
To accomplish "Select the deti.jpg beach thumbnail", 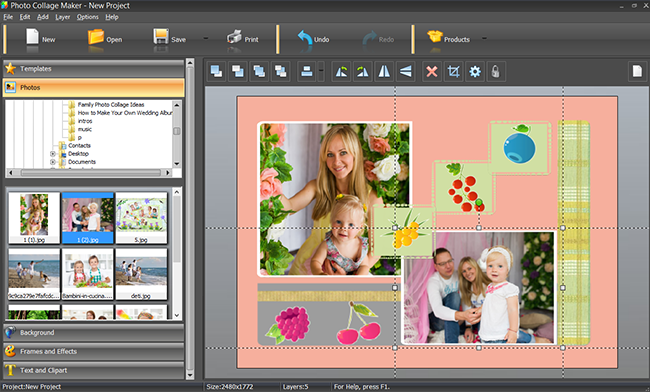I will [141, 274].
